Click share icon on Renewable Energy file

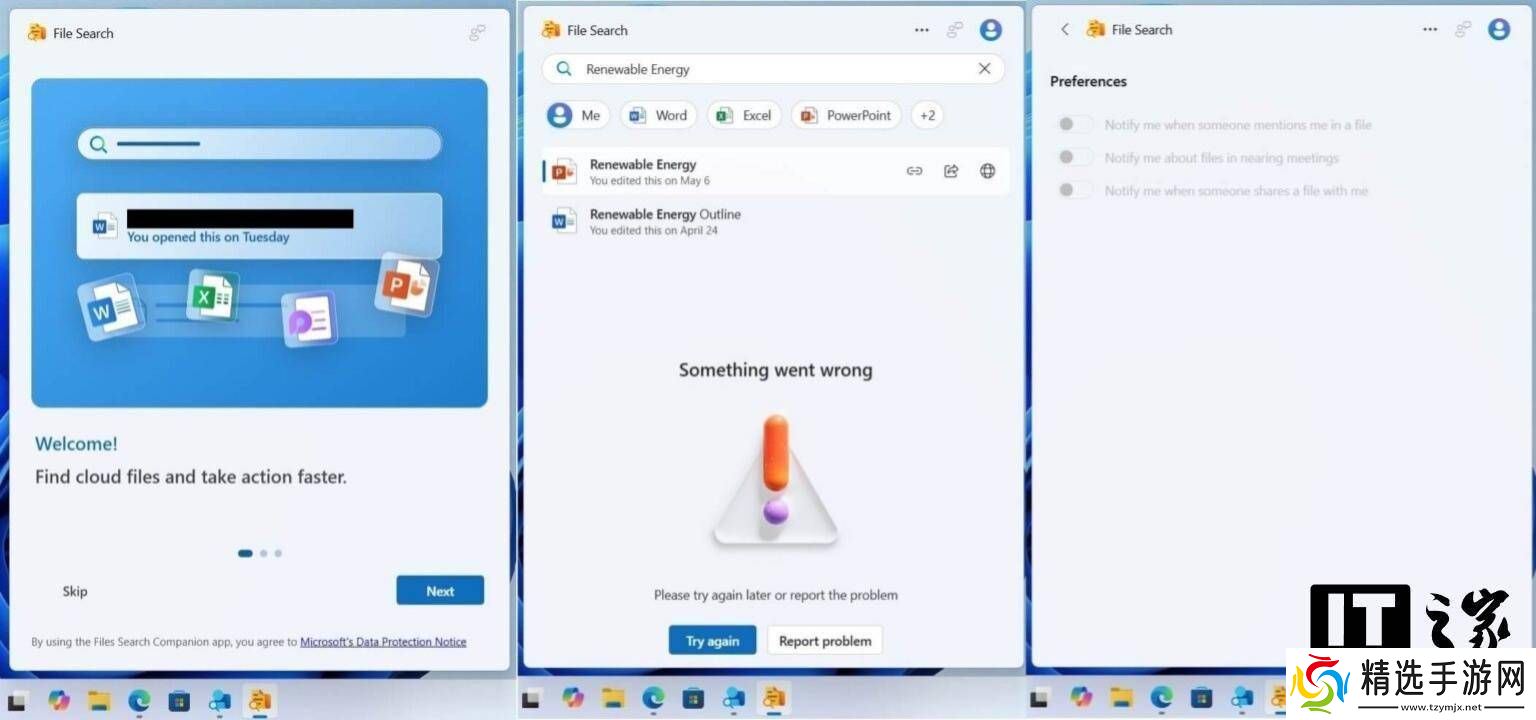point(951,171)
